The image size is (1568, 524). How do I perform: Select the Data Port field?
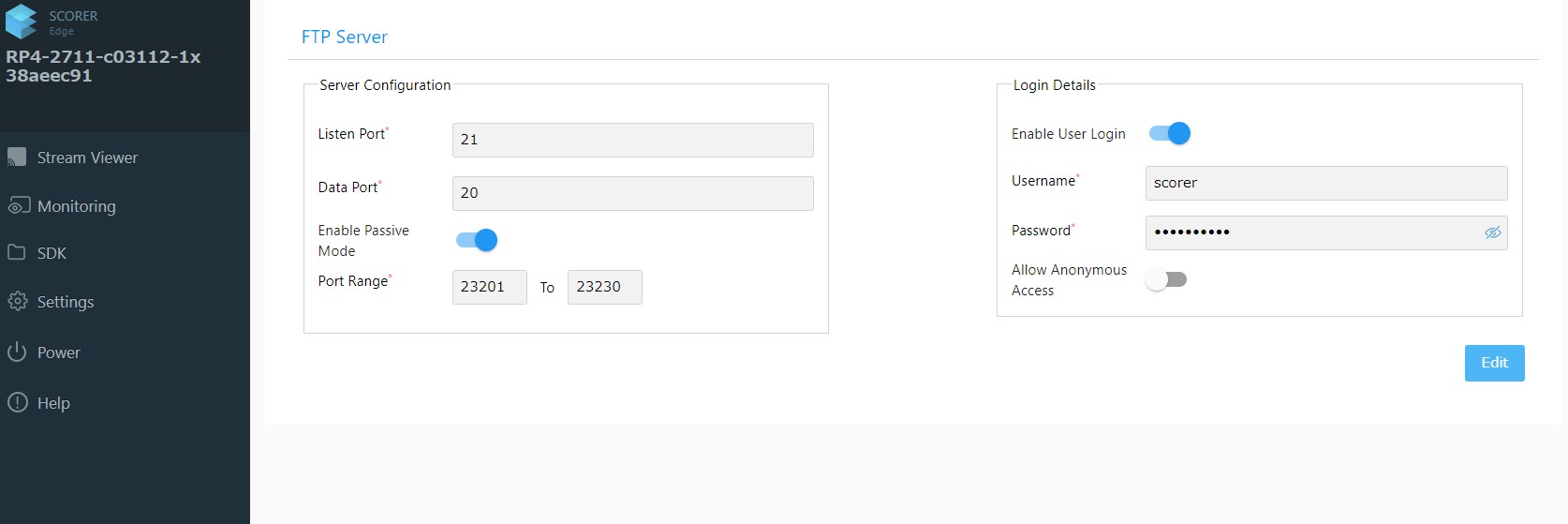pyautogui.click(x=632, y=193)
